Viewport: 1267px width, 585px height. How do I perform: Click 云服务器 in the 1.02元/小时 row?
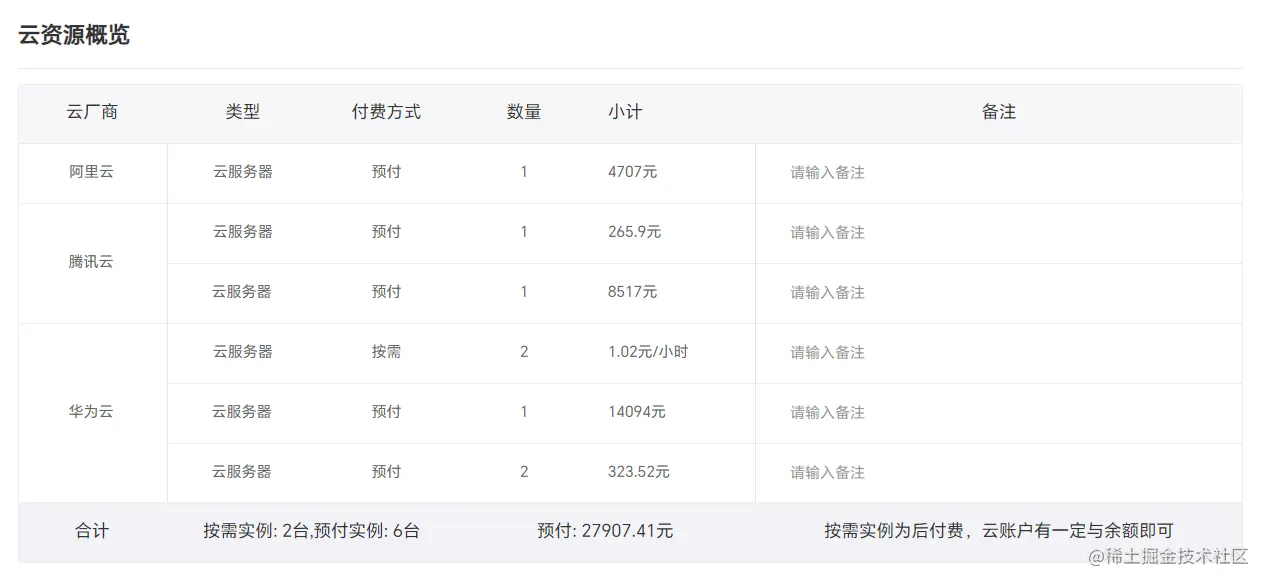[x=243, y=352]
